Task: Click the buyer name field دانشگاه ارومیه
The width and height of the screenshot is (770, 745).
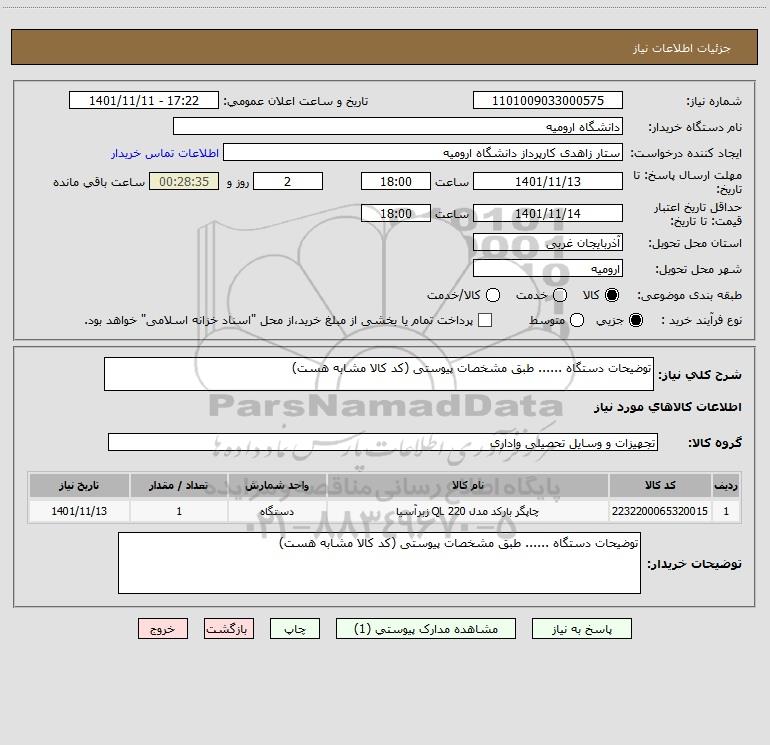Action: click(398, 126)
